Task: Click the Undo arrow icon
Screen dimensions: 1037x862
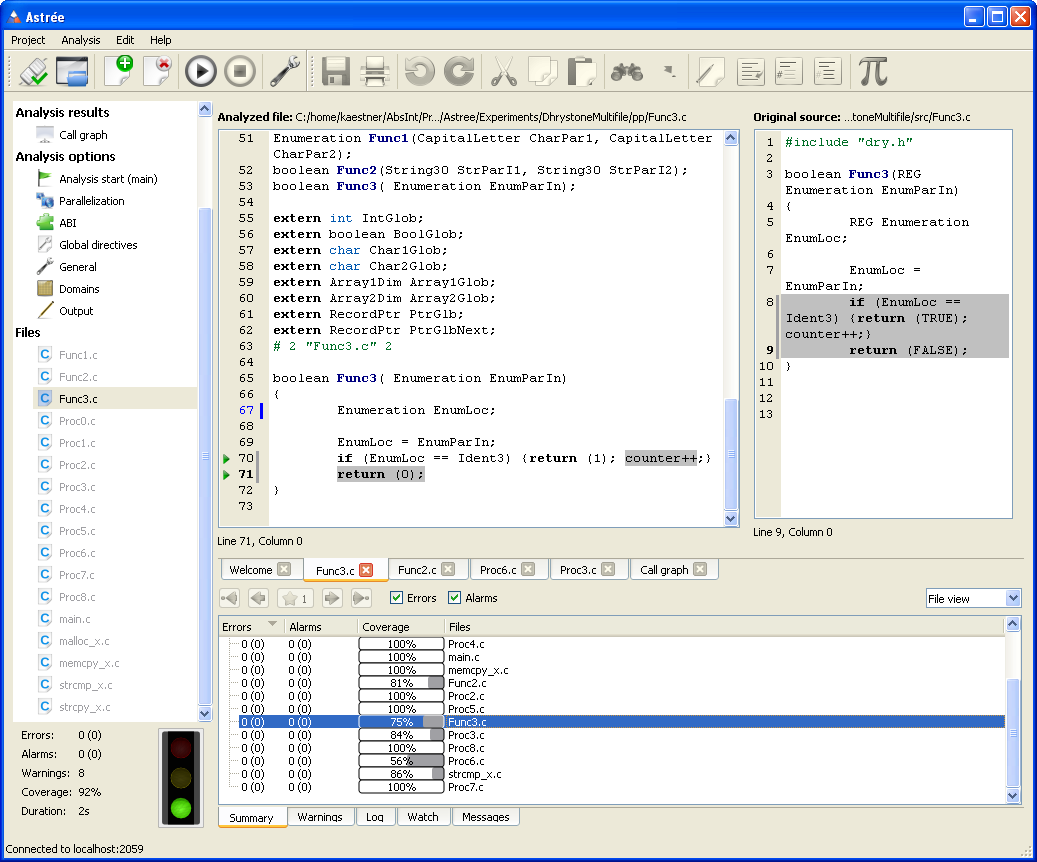Action: tap(420, 71)
